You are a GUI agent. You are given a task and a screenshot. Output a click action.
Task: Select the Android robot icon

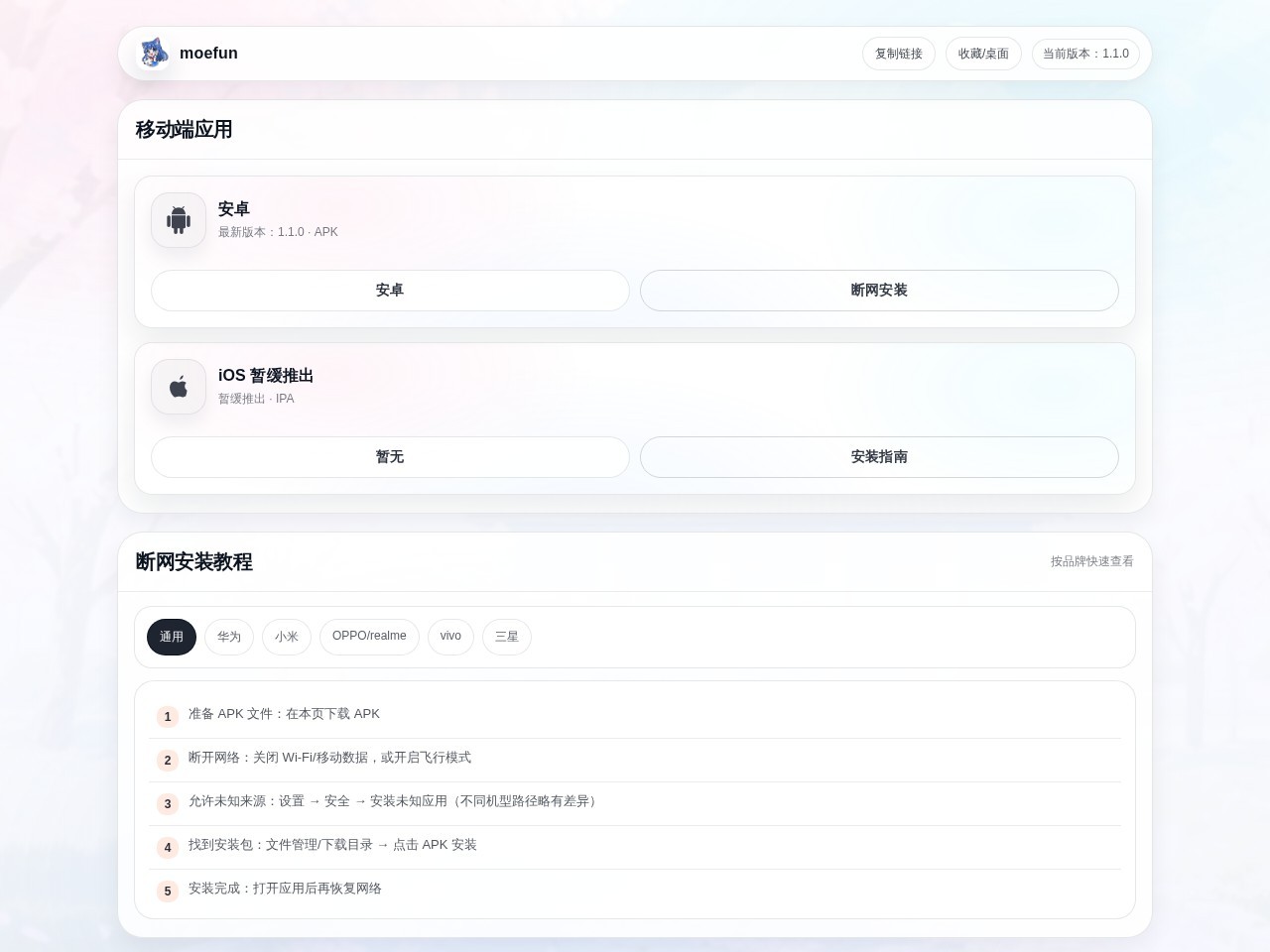tap(179, 219)
